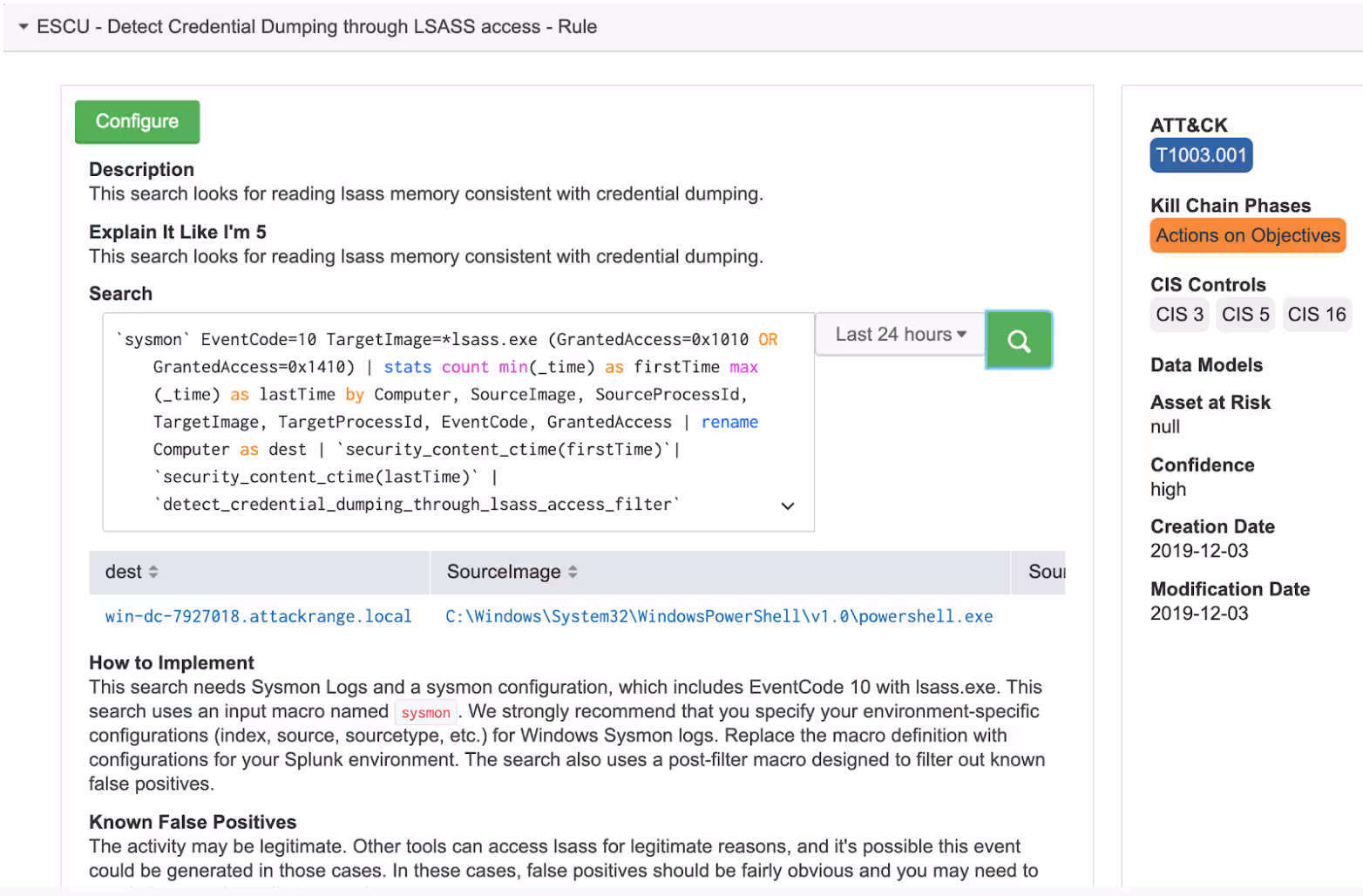
Task: Click the powershell.exe SourceImage path value
Action: [718, 616]
